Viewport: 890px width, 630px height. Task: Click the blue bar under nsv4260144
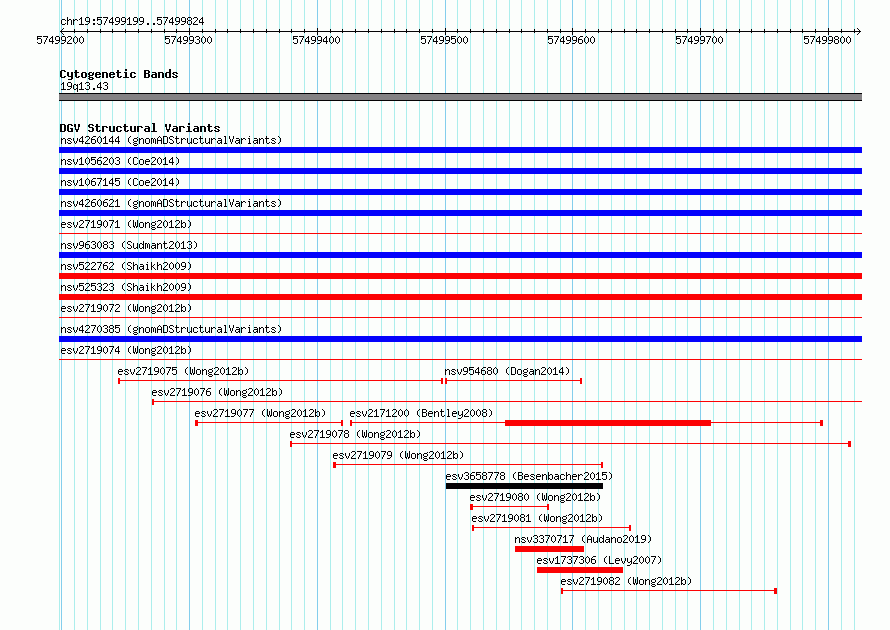click(460, 150)
